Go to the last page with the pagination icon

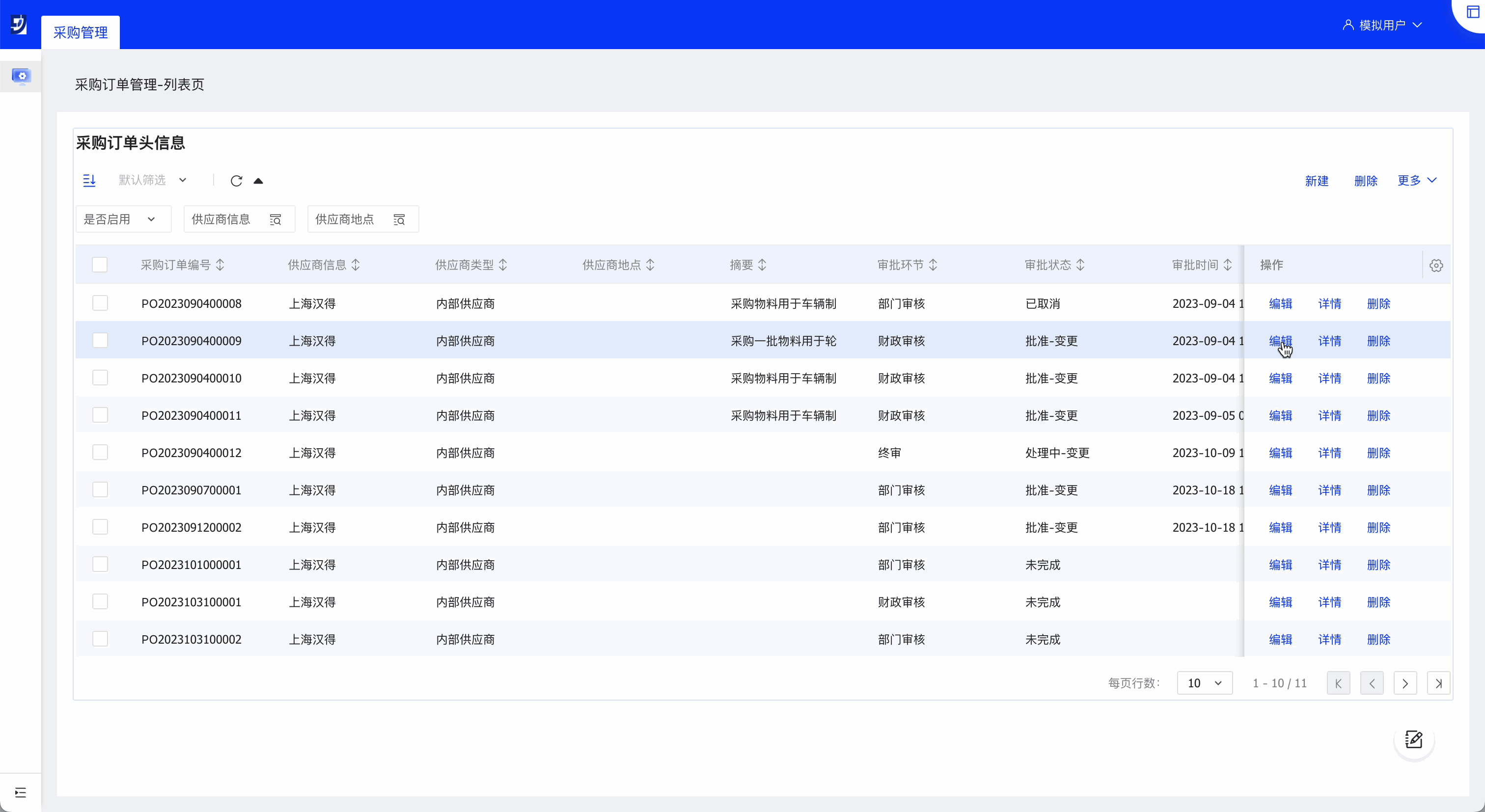[1438, 683]
